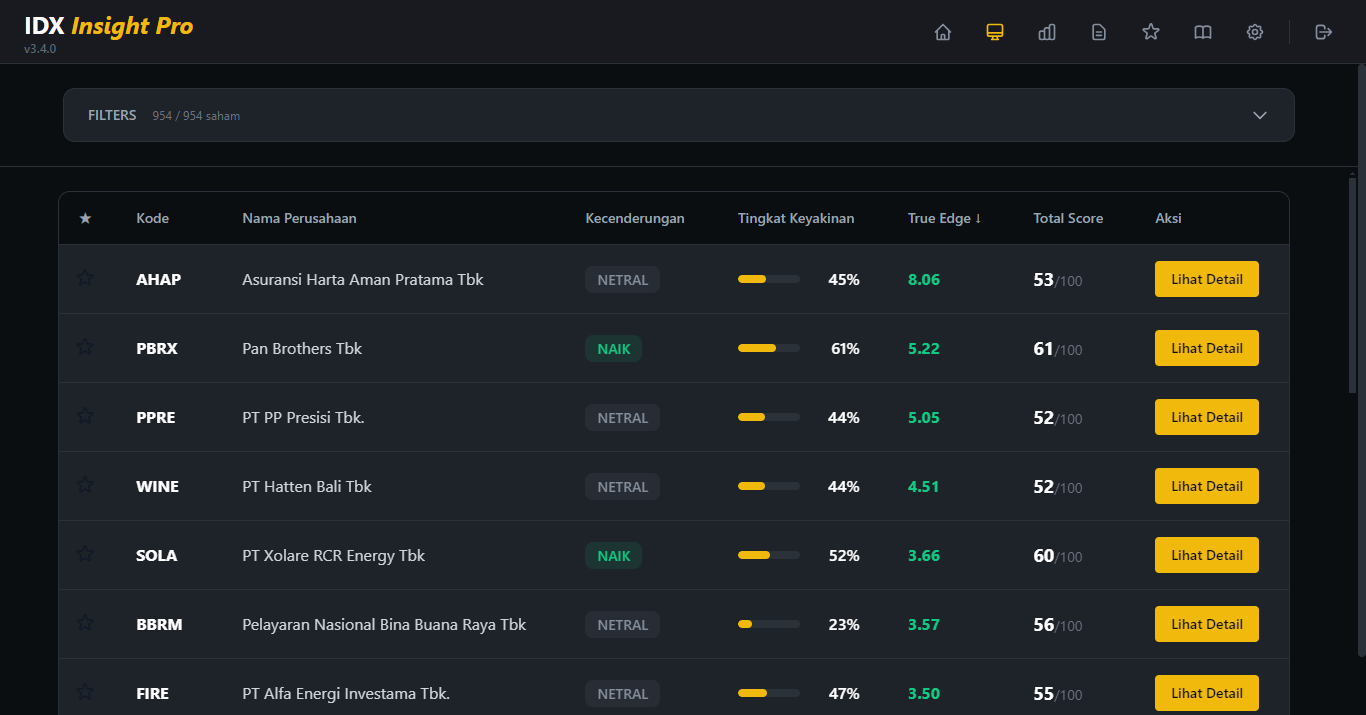Toggle favorite star for PBRX
The height and width of the screenshot is (715, 1366).
tap(85, 347)
